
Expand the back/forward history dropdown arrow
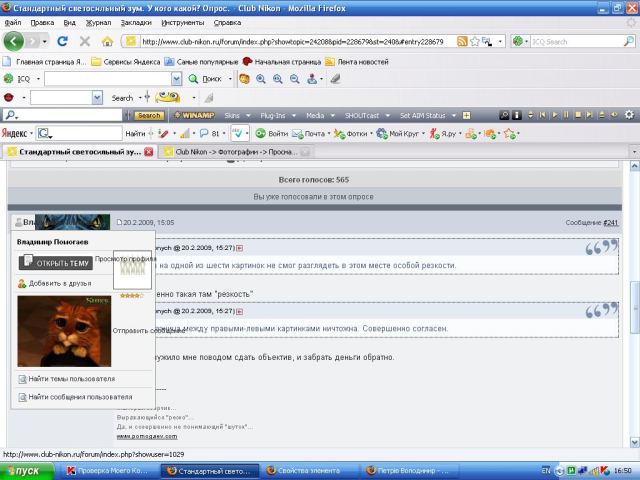tap(44, 42)
